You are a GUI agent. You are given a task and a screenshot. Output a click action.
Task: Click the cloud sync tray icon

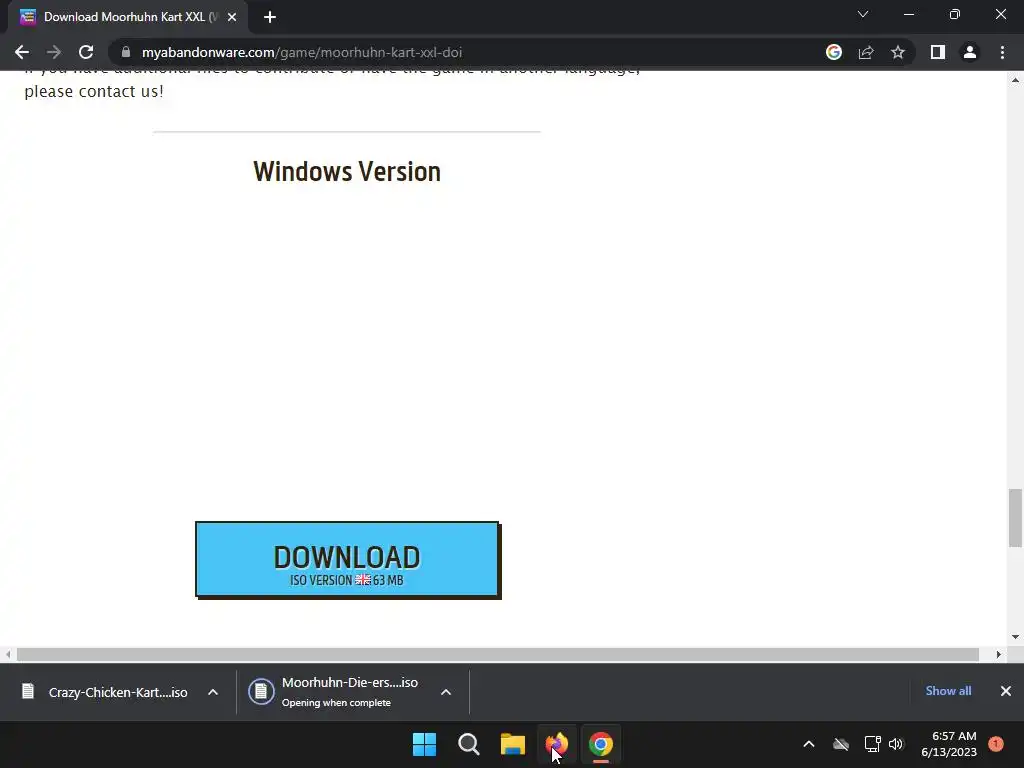click(841, 744)
